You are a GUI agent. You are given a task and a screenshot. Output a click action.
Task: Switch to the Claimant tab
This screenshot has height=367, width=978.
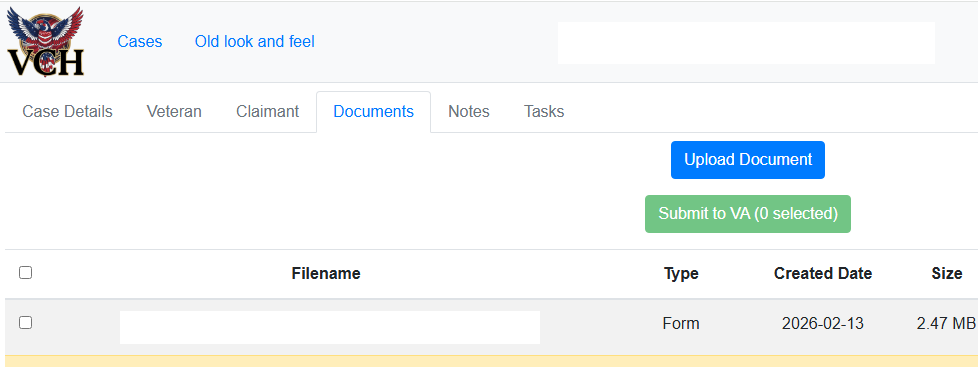click(268, 112)
